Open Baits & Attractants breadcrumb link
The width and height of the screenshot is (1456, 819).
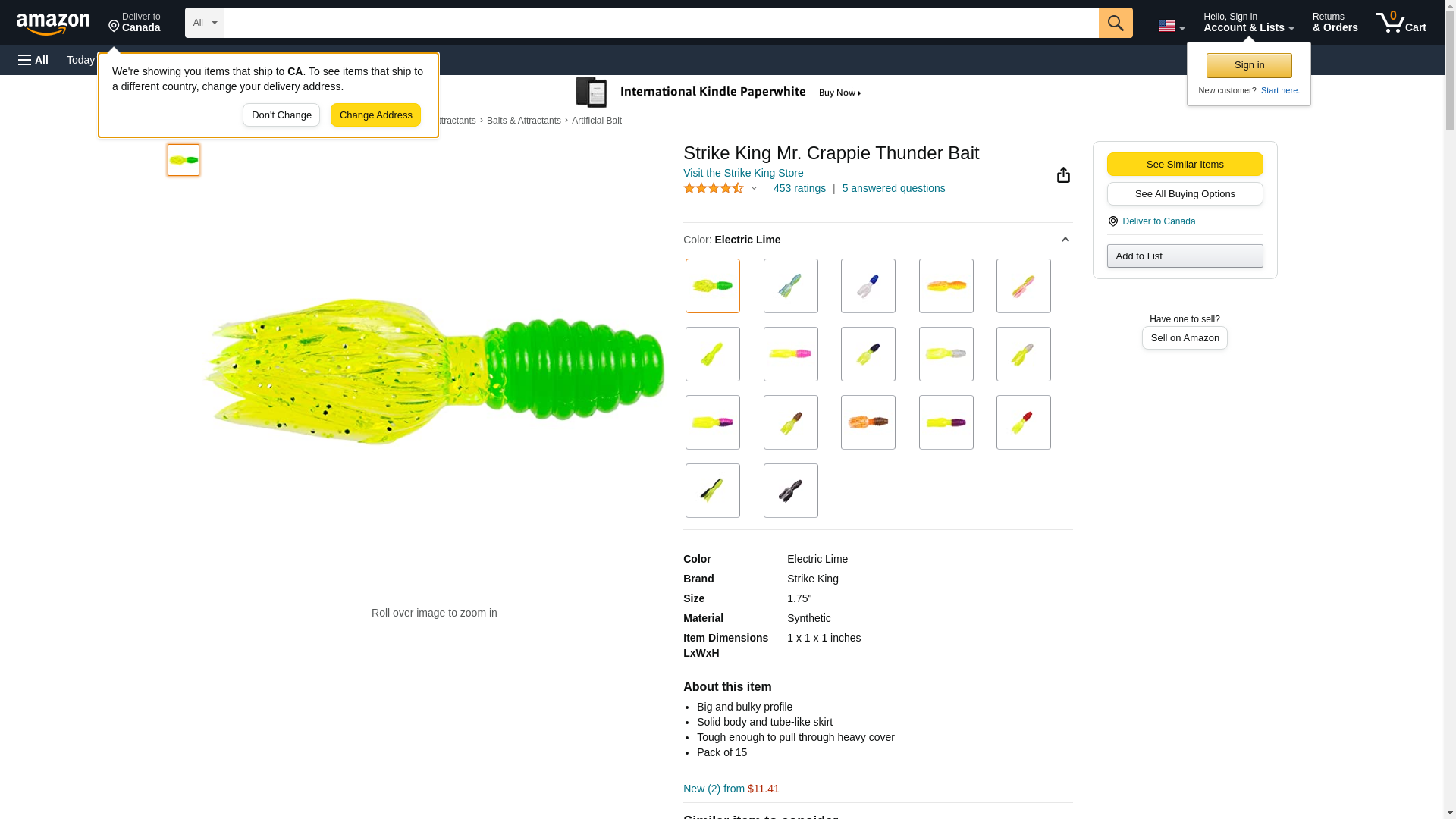[523, 121]
